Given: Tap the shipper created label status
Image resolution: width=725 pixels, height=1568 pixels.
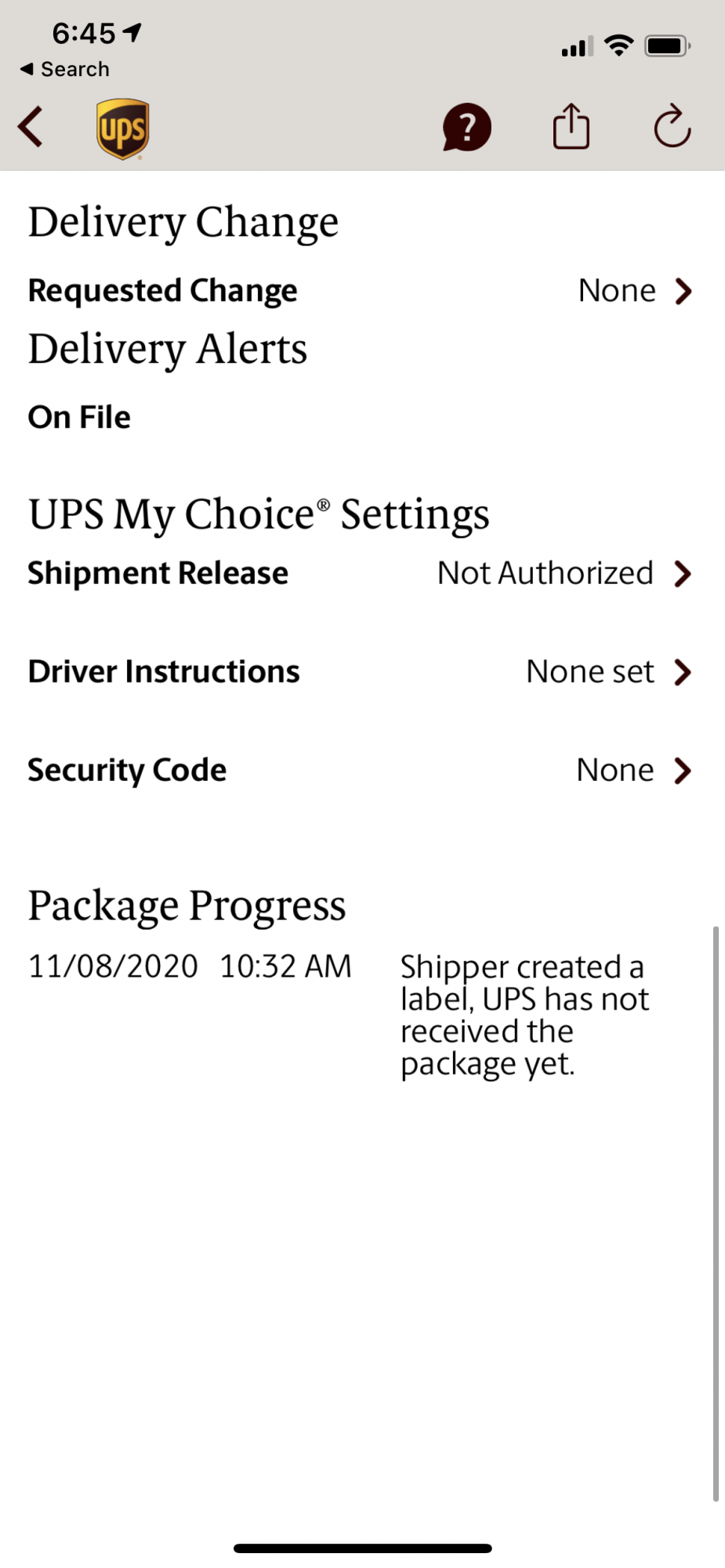Looking at the screenshot, I should click(x=524, y=1015).
